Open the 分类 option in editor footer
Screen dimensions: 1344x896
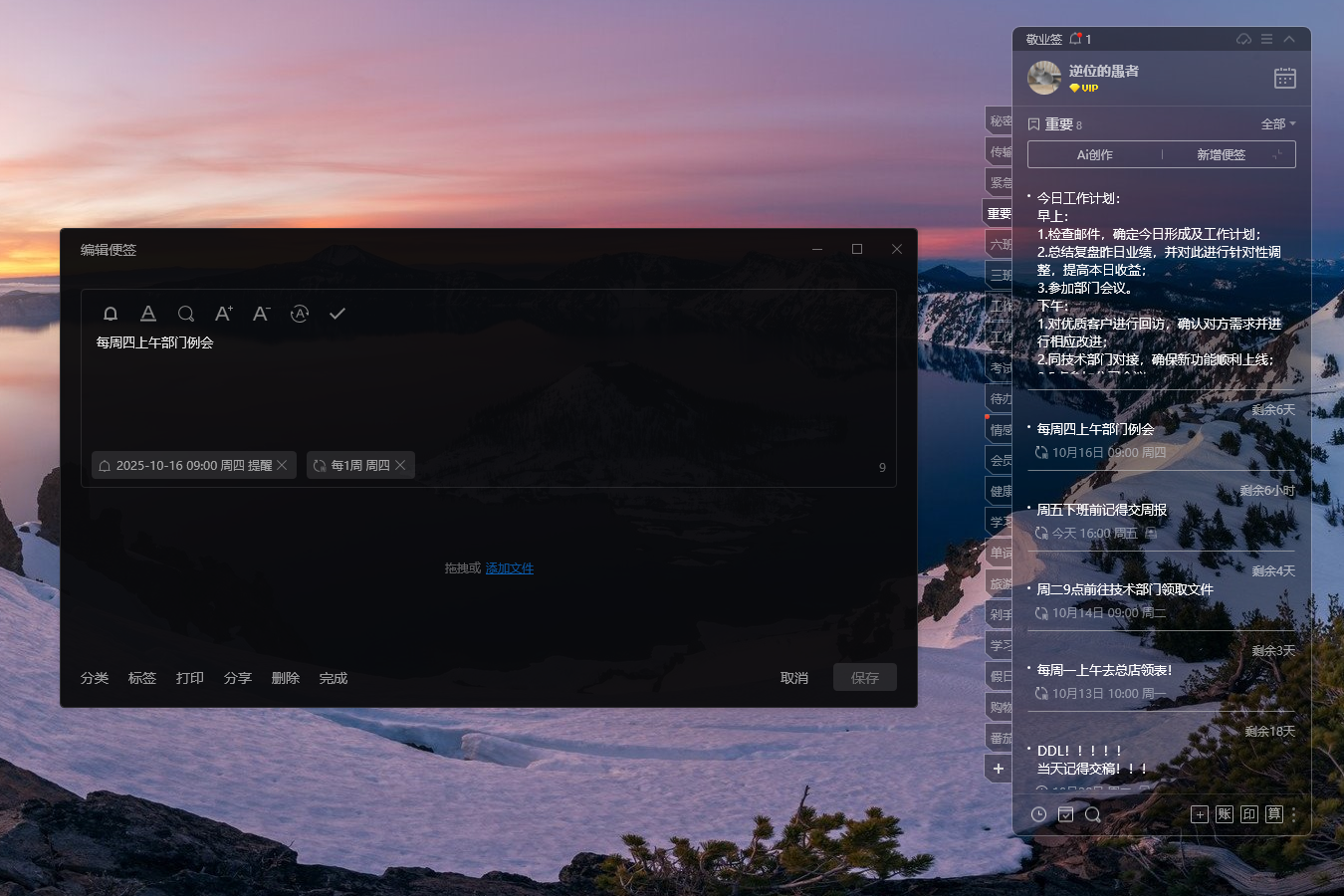point(95,678)
